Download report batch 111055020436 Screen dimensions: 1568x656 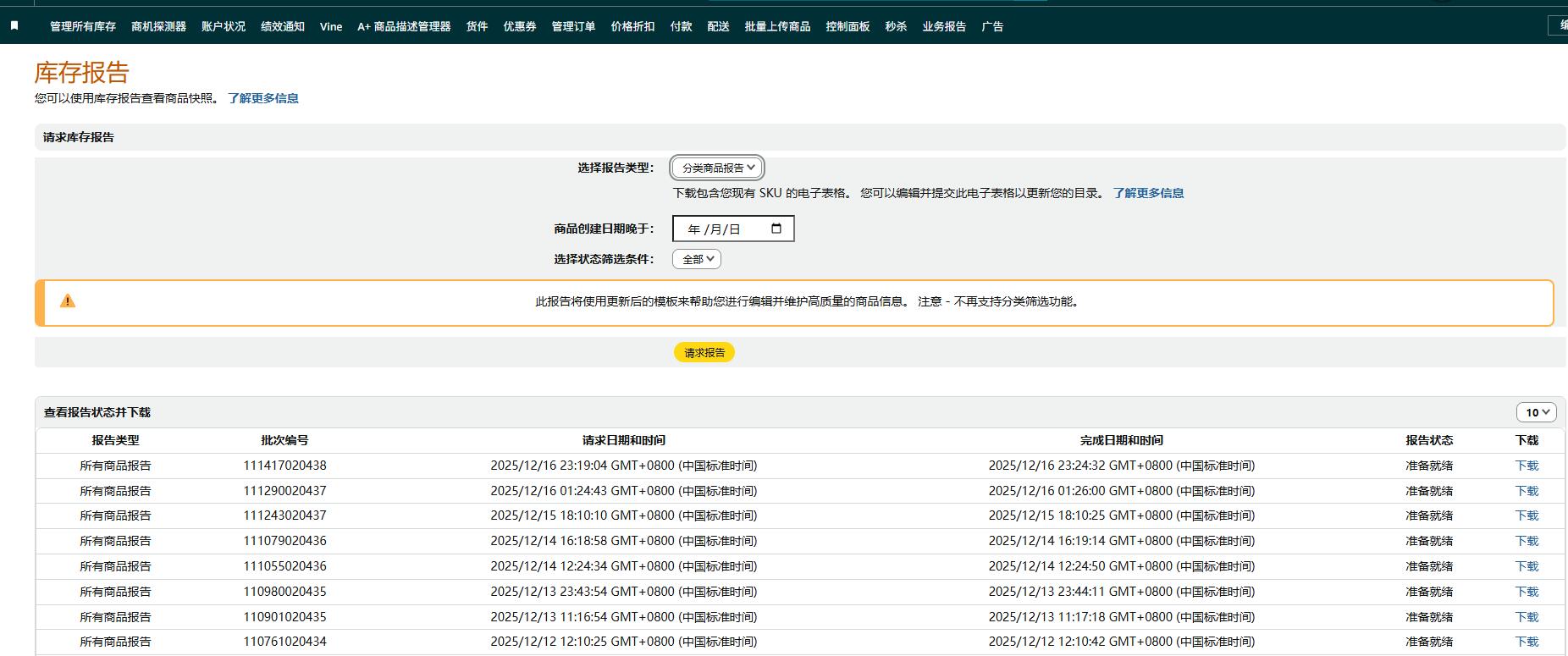click(x=1527, y=566)
